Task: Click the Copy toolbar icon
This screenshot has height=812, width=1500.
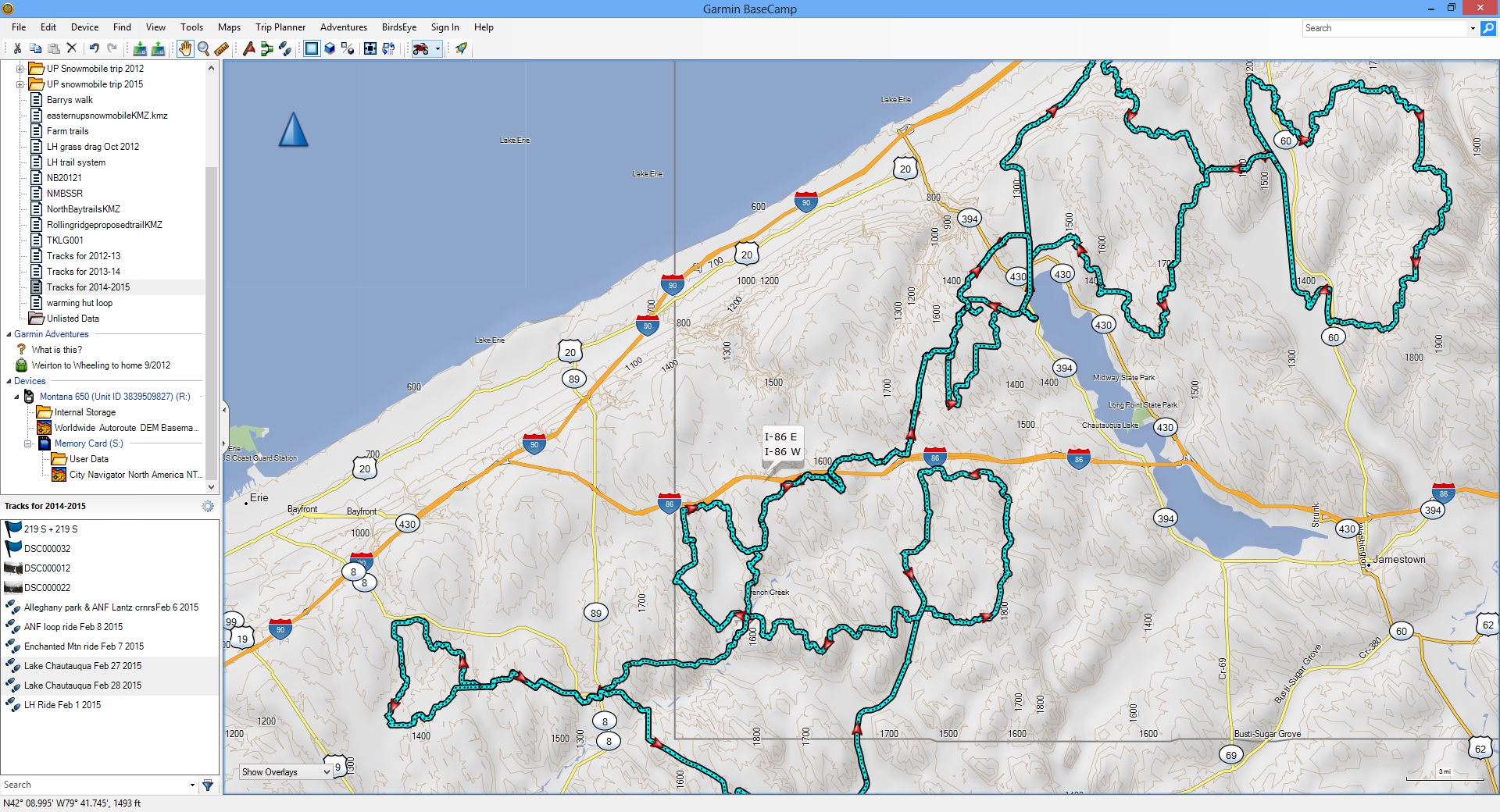Action: pos(35,48)
